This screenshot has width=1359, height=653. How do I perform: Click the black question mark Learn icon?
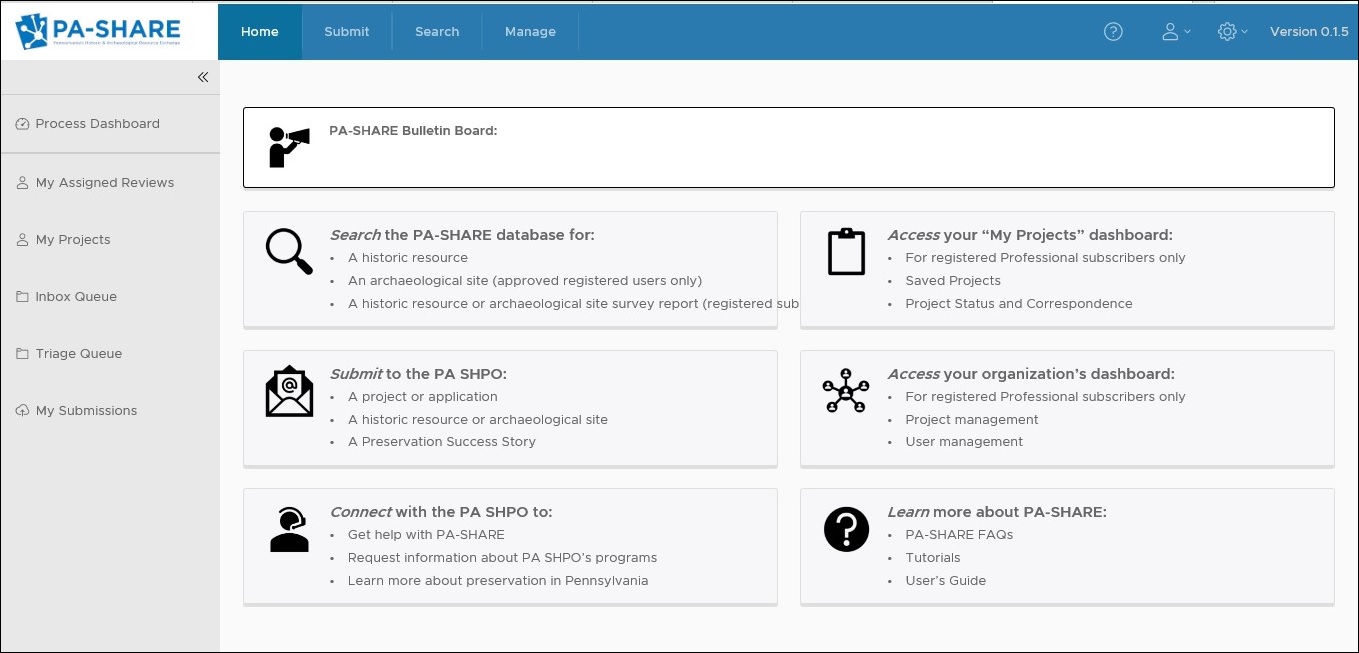tap(846, 529)
